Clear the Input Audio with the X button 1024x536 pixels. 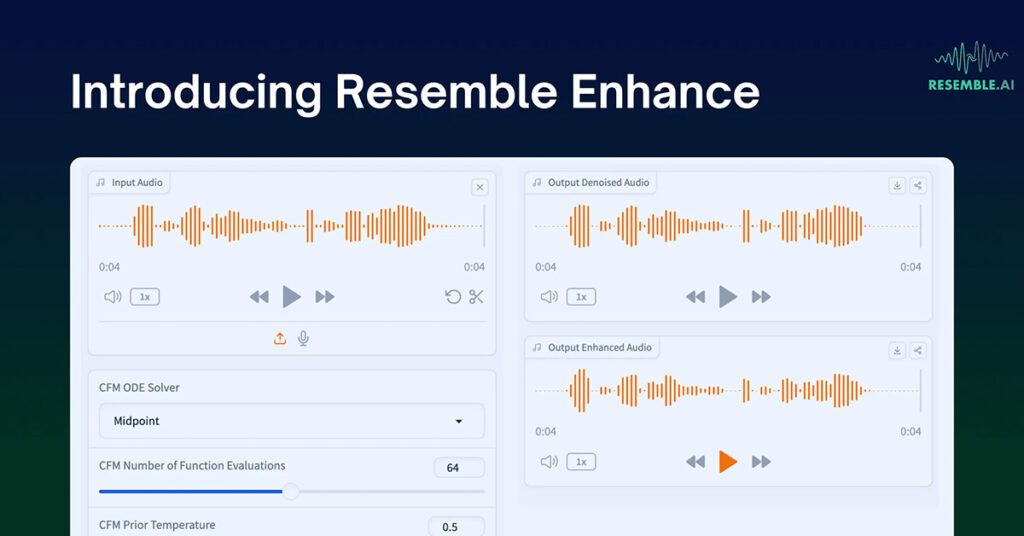[x=479, y=187]
